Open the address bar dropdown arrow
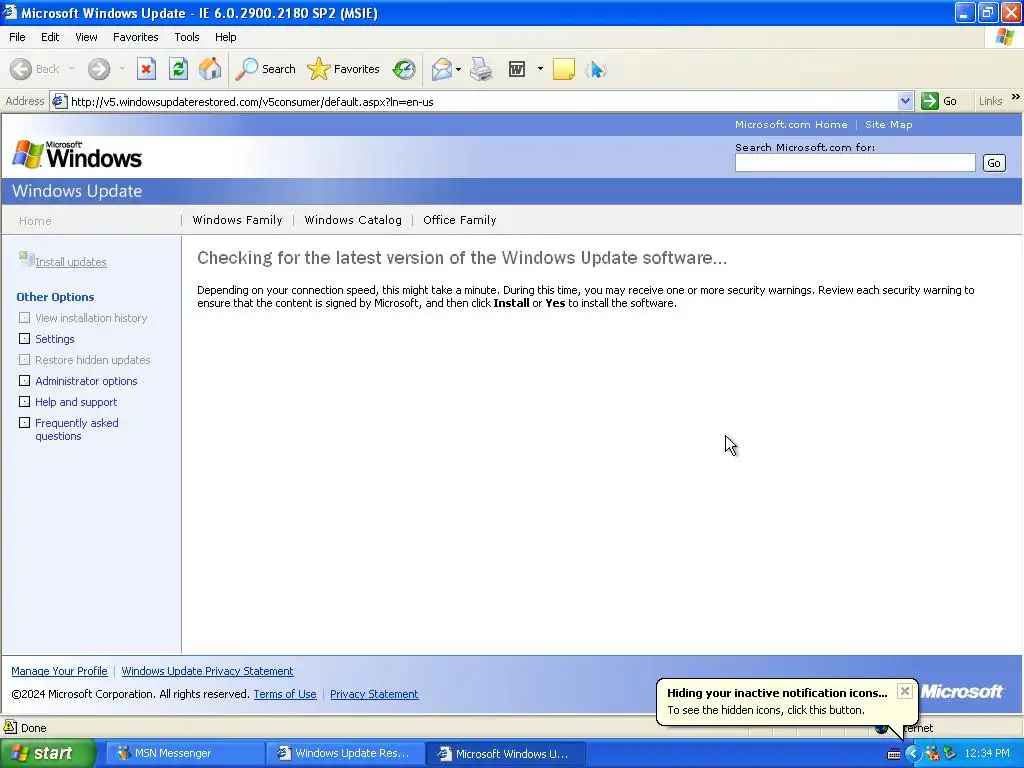This screenshot has width=1024, height=768. 905,101
